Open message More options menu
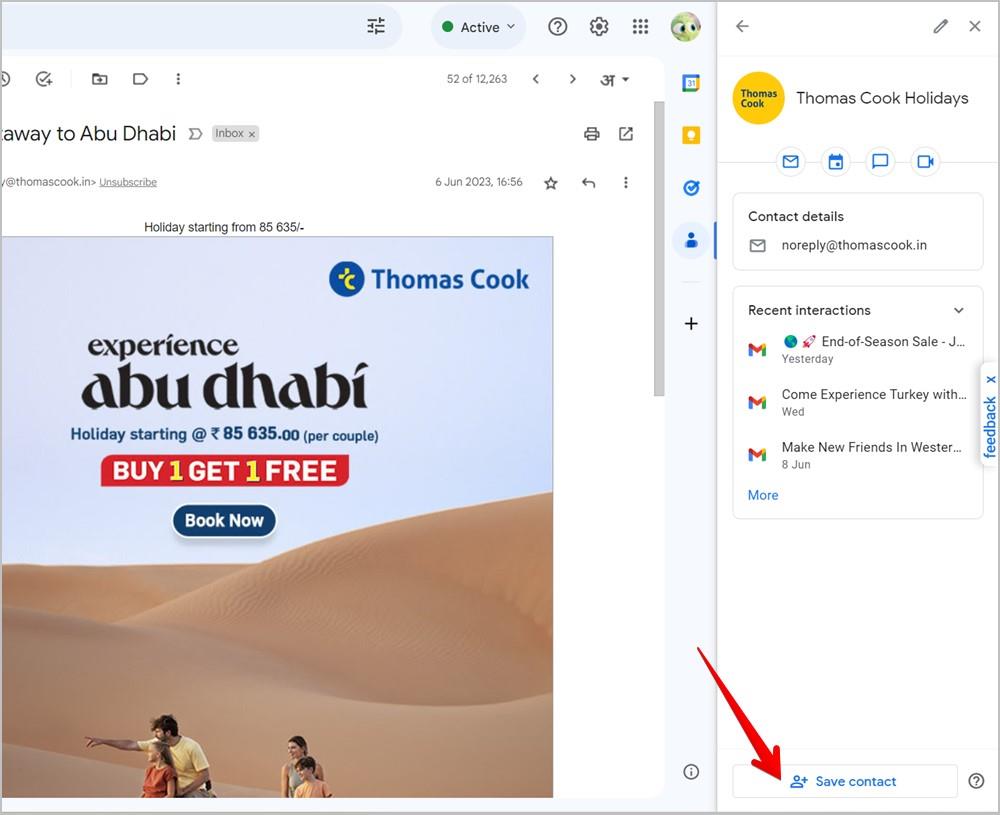This screenshot has height=815, width=1000. (626, 183)
